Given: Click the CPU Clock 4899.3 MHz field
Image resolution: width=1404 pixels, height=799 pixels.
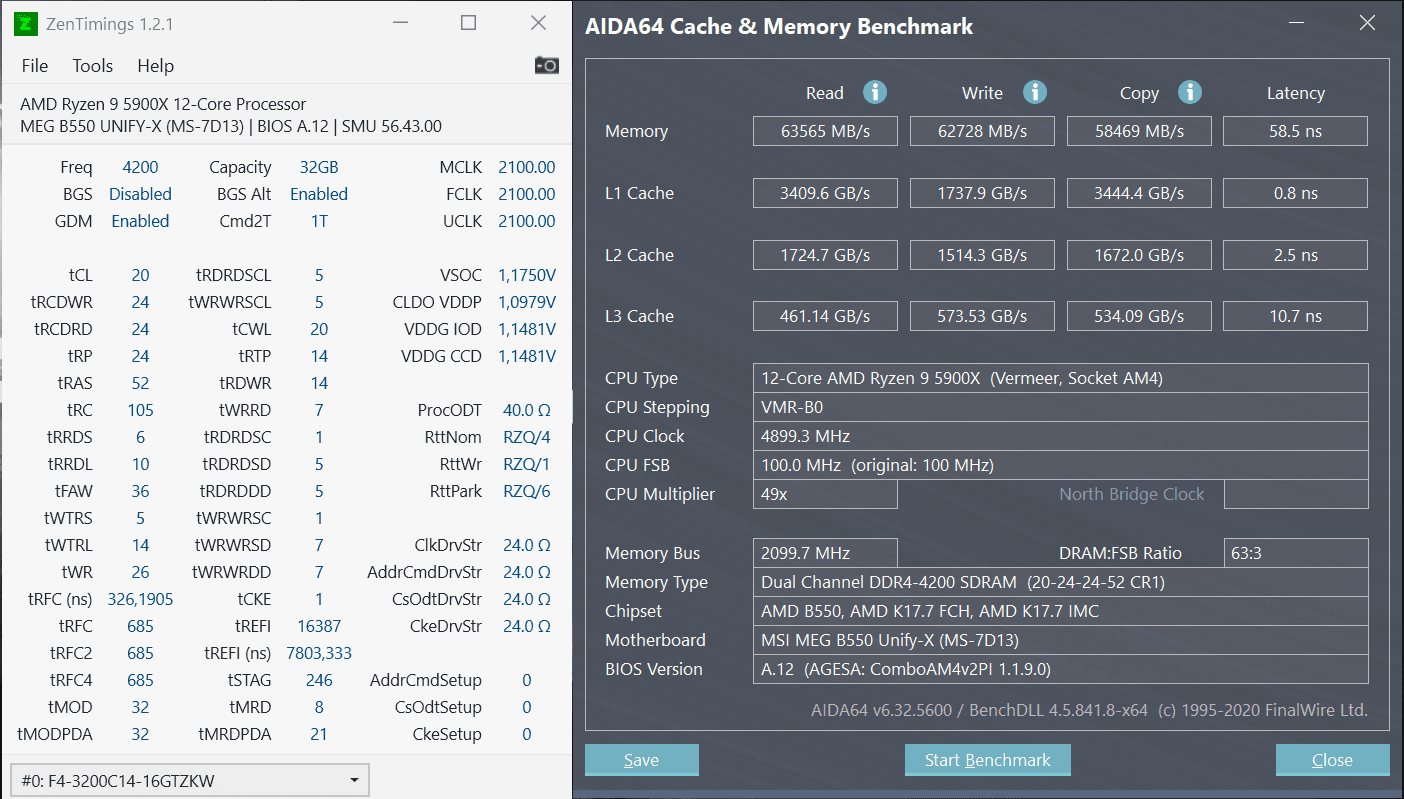Looking at the screenshot, I should tap(1060, 436).
